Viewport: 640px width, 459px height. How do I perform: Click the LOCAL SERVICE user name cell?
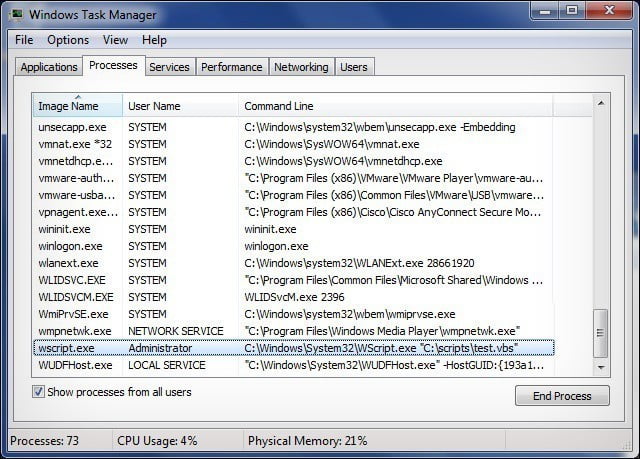coord(167,365)
